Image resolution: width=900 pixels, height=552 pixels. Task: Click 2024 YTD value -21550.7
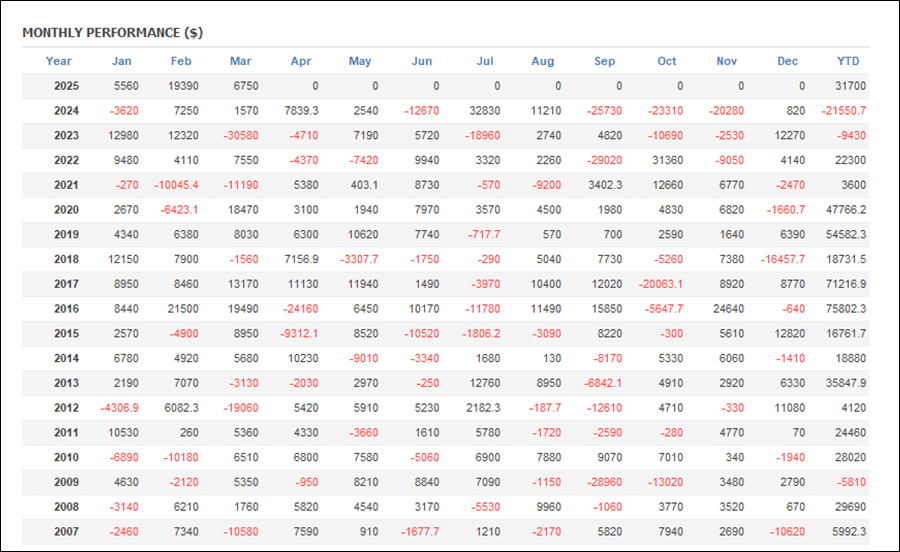(843, 111)
